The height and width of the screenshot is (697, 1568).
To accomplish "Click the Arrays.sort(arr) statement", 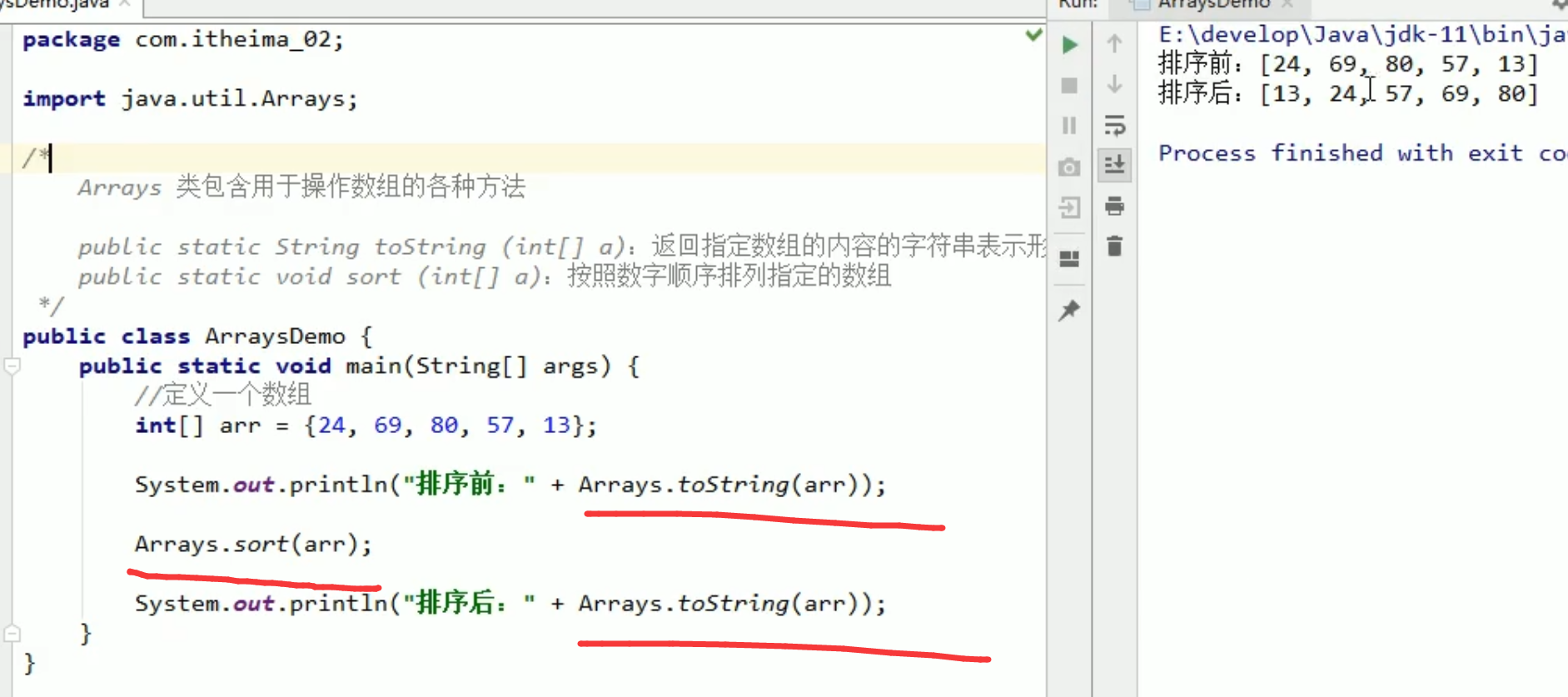I will tap(253, 544).
